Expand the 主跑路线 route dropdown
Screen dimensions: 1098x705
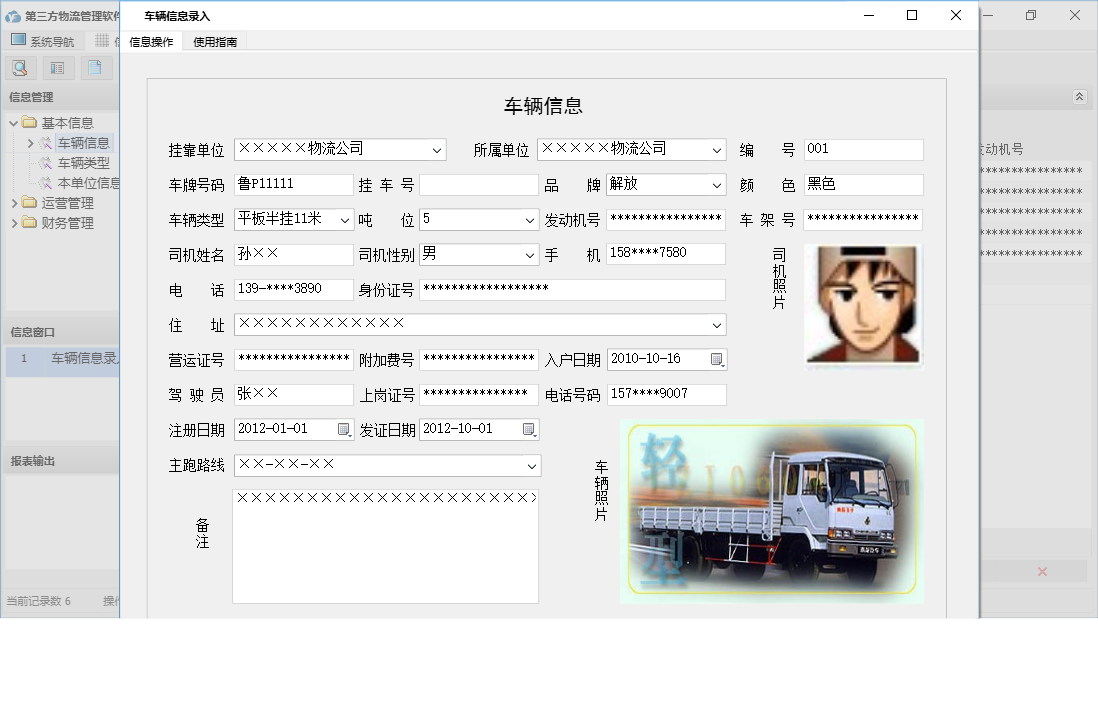pyautogui.click(x=531, y=467)
